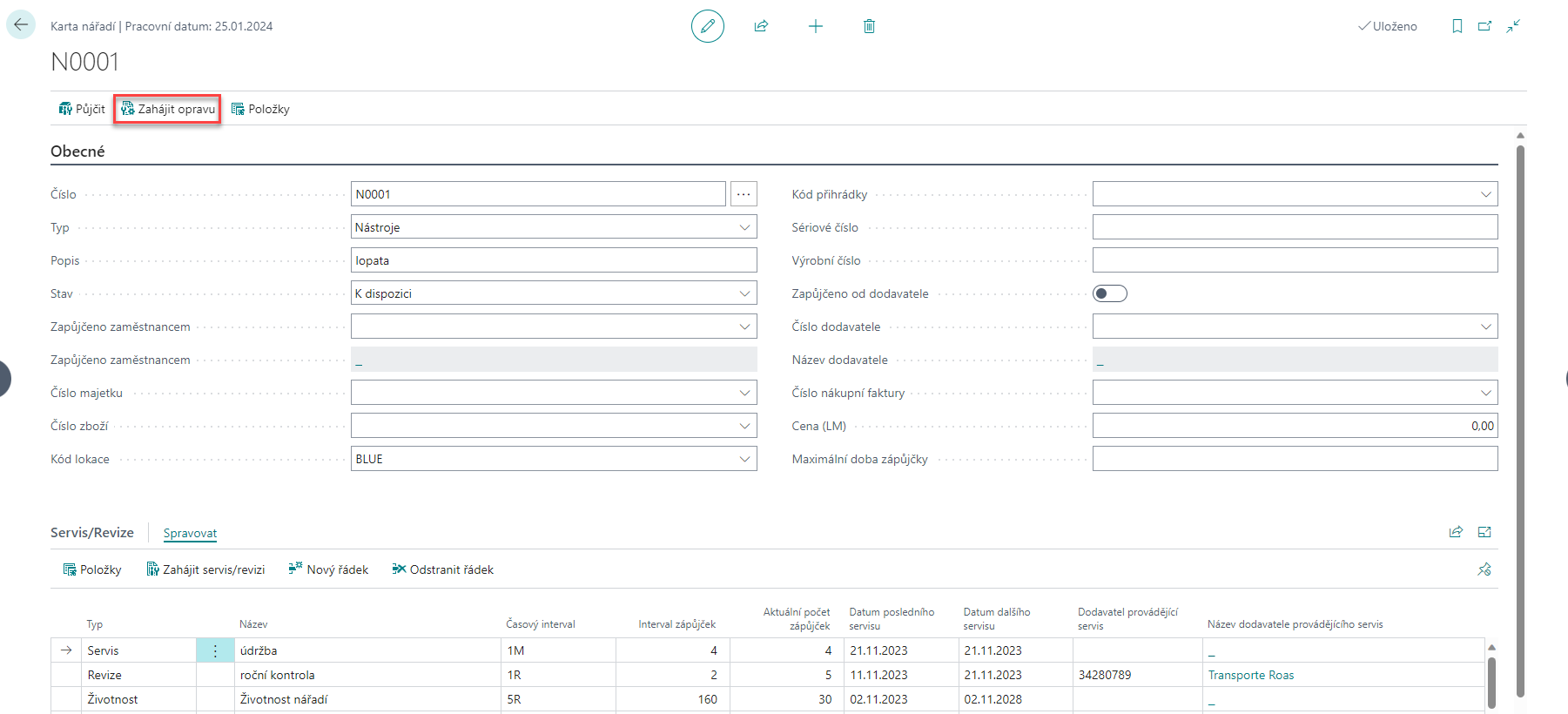1568x714 pixels.
Task: Click the bookmark icon
Action: (x=1457, y=26)
